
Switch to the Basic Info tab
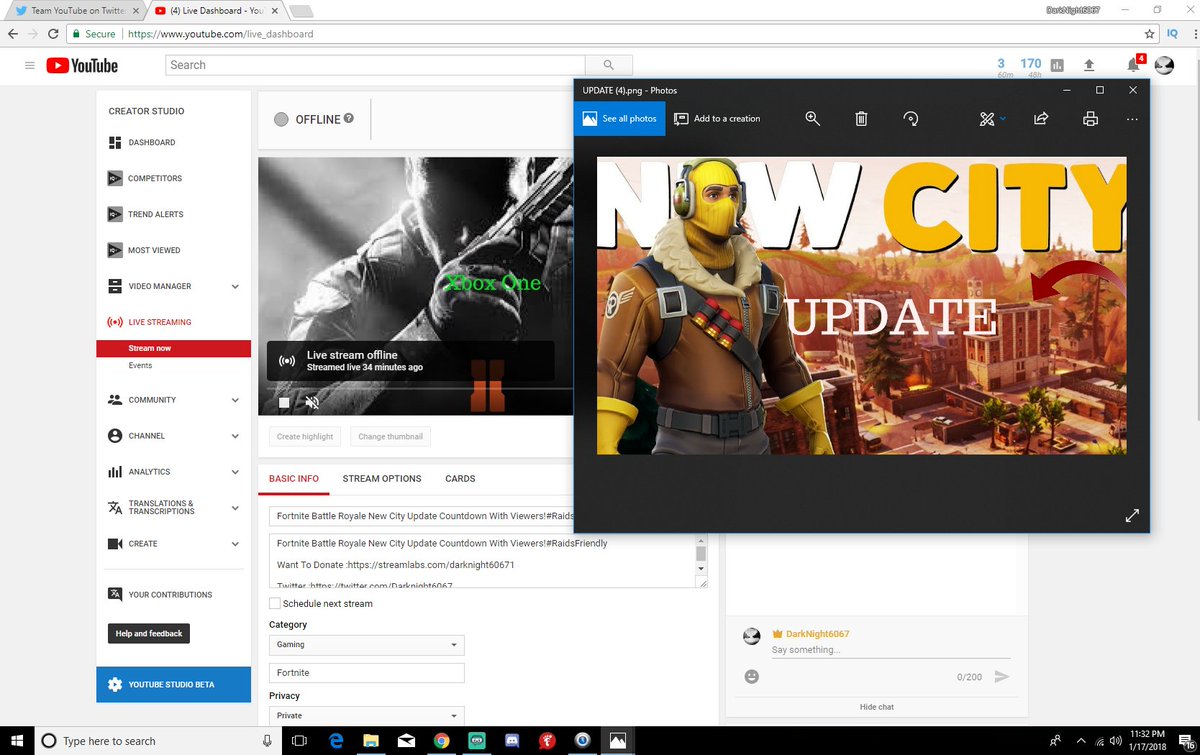[x=294, y=478]
